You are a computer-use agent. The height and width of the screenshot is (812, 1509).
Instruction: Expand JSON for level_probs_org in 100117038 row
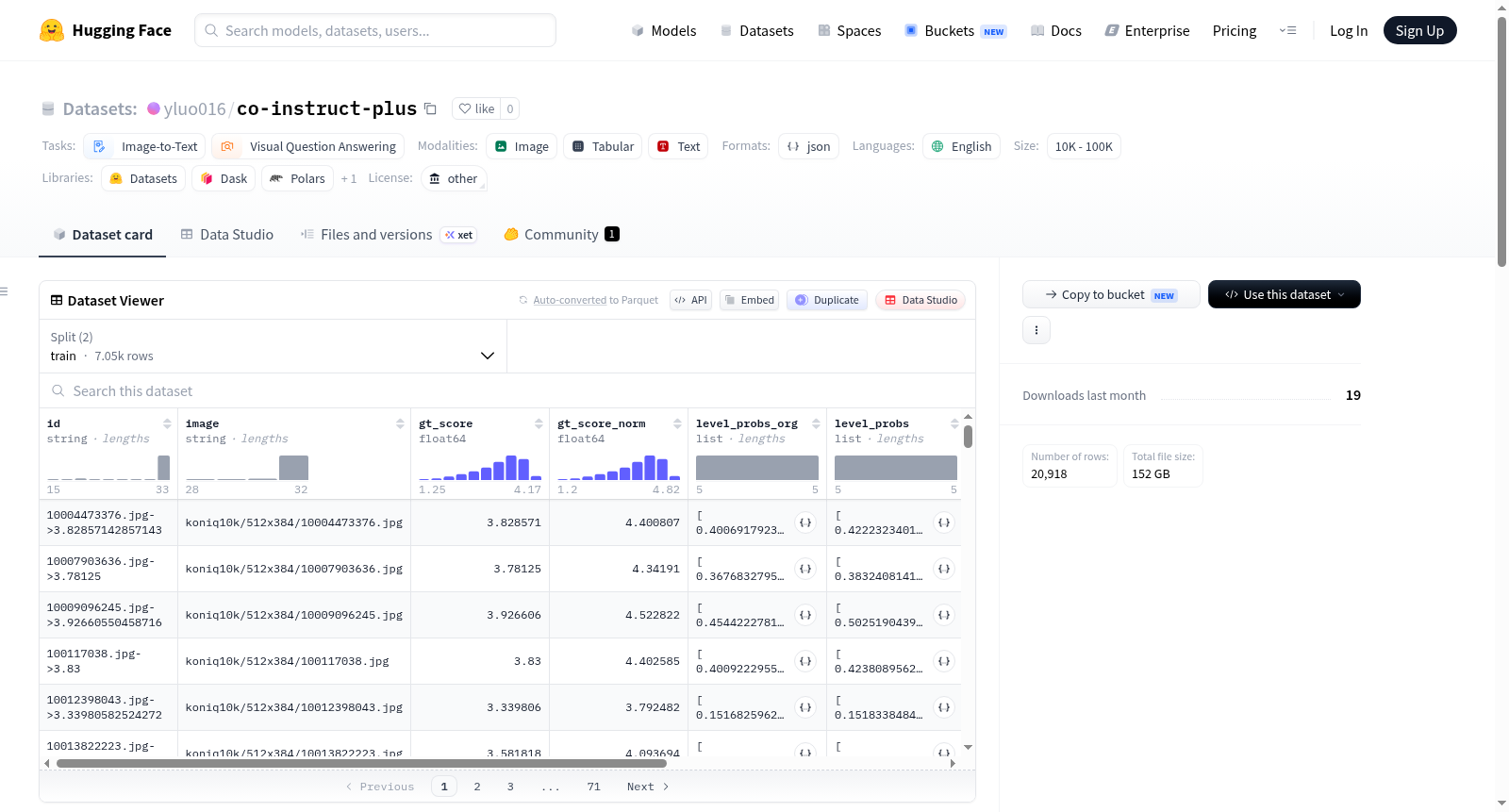pos(805,661)
